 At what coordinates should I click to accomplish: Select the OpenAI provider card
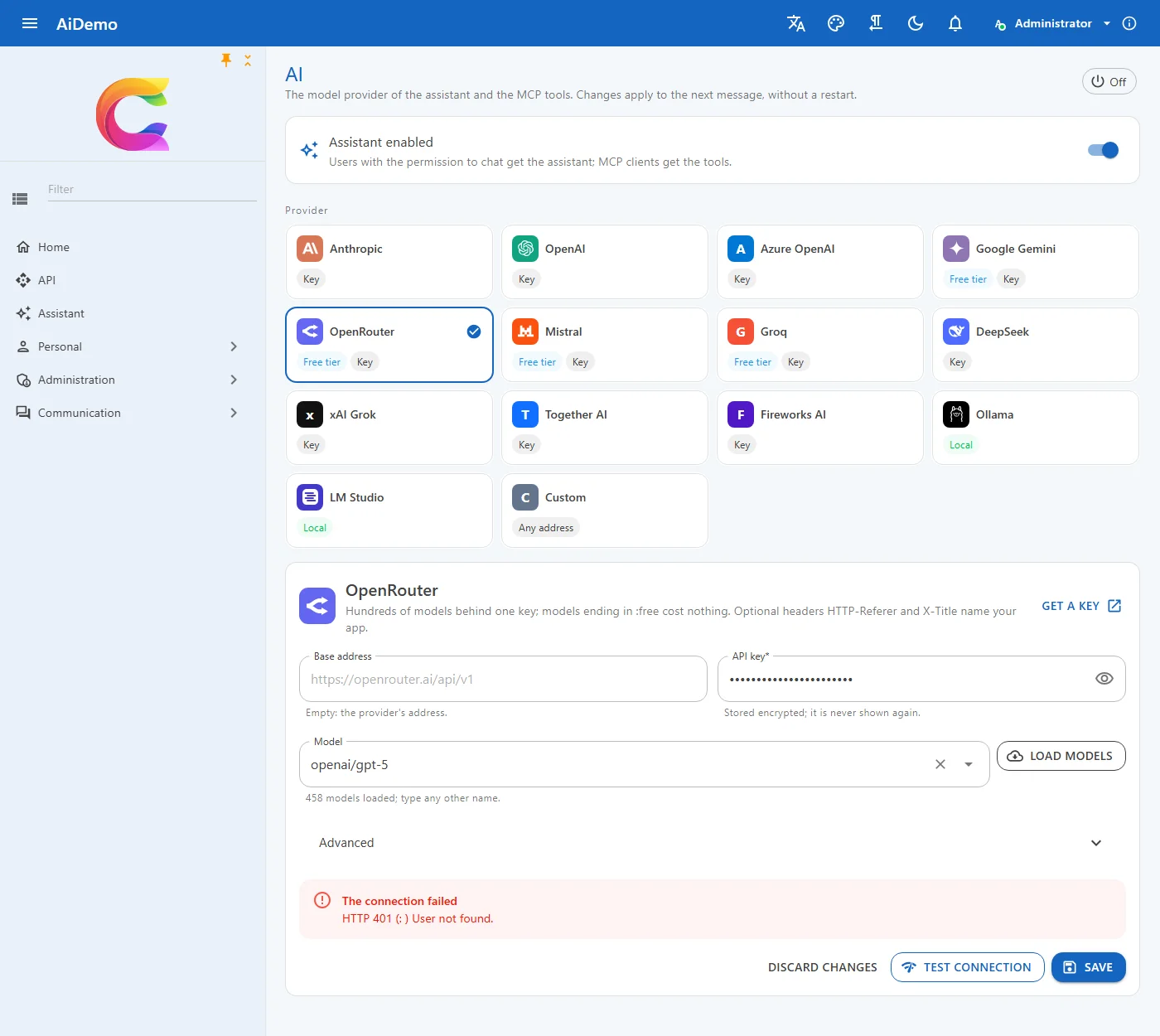605,262
